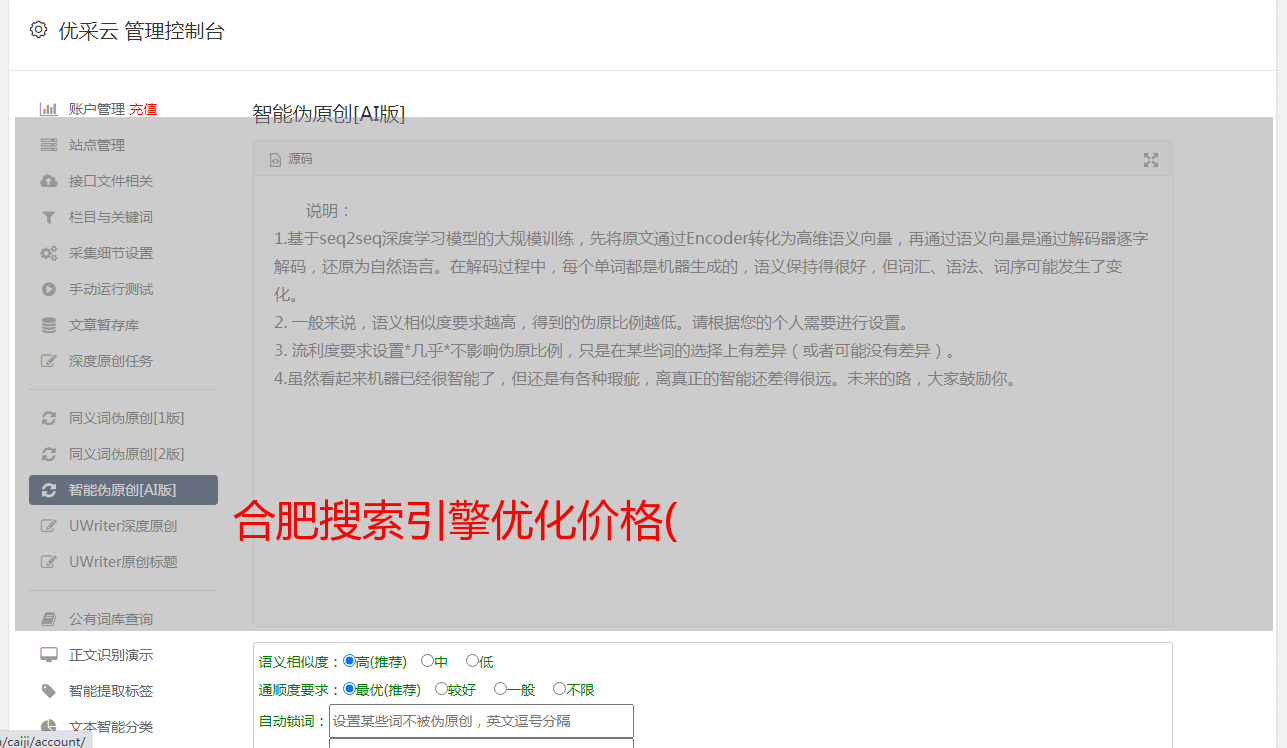This screenshot has height=748, width=1287.
Task: Toggle 源码 source code view in editor
Action: click(x=291, y=159)
